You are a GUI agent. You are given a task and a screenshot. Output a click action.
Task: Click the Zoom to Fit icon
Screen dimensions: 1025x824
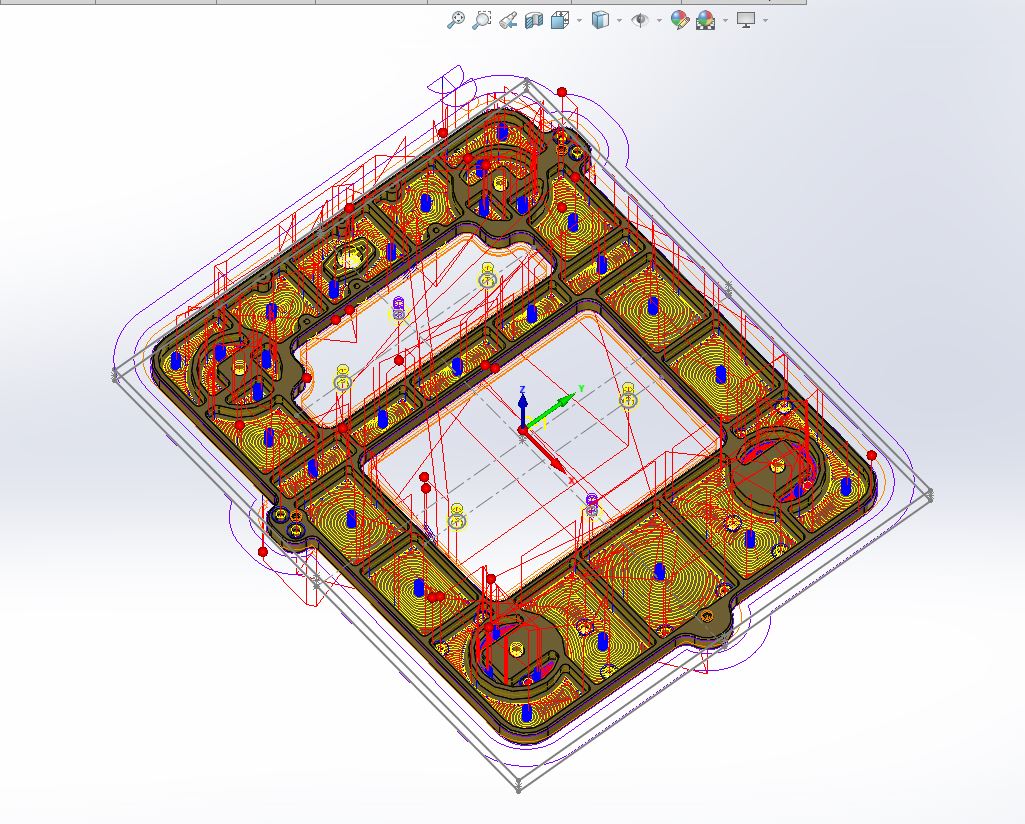[x=456, y=20]
